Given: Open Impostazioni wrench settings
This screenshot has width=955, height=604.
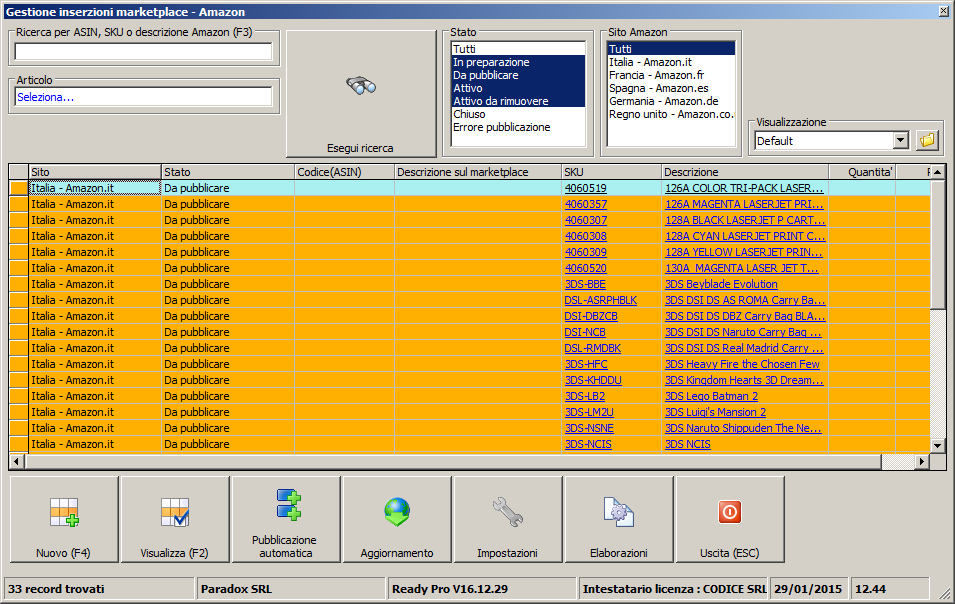Looking at the screenshot, I should pos(508,513).
